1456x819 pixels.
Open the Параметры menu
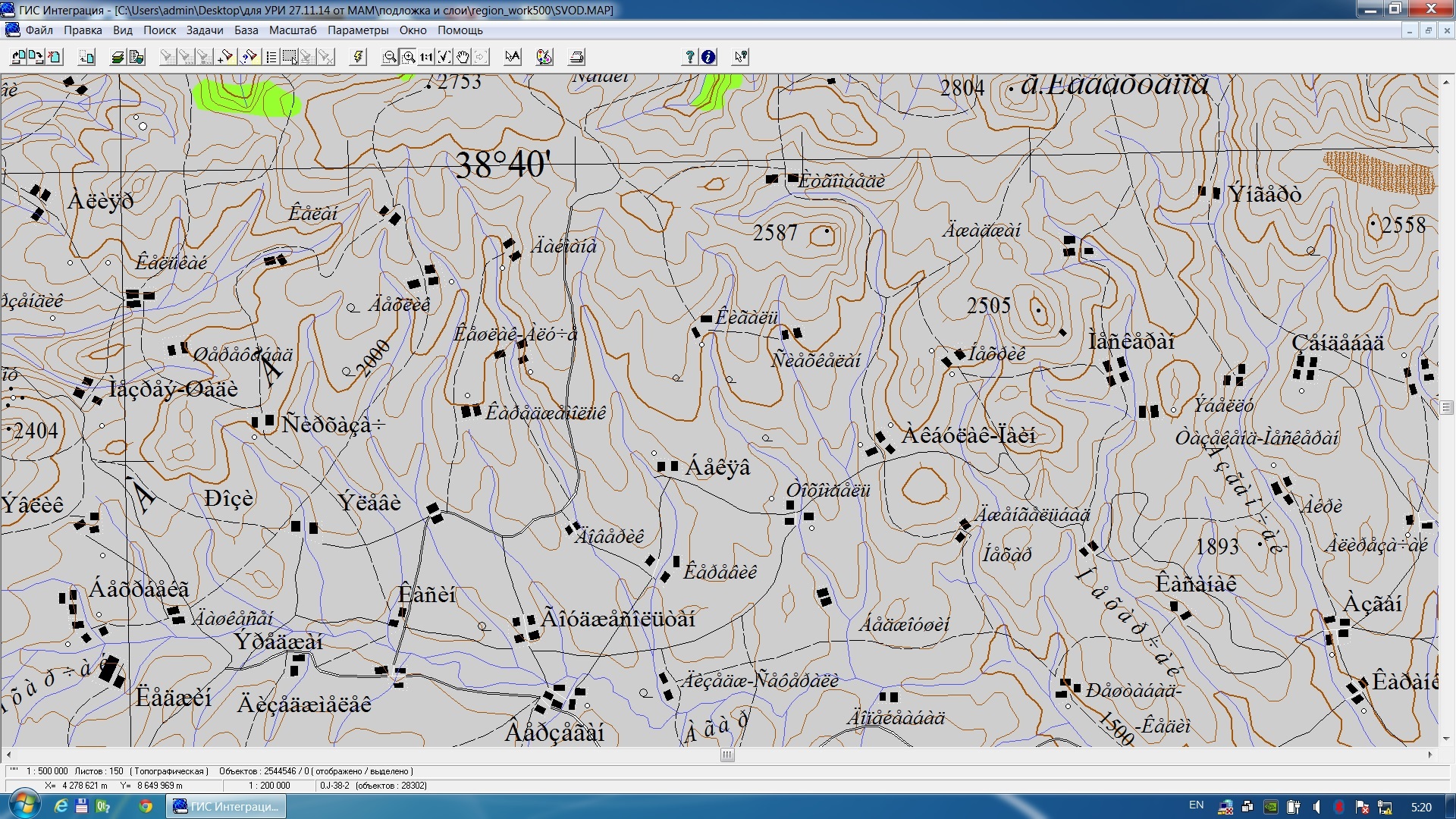click(358, 30)
